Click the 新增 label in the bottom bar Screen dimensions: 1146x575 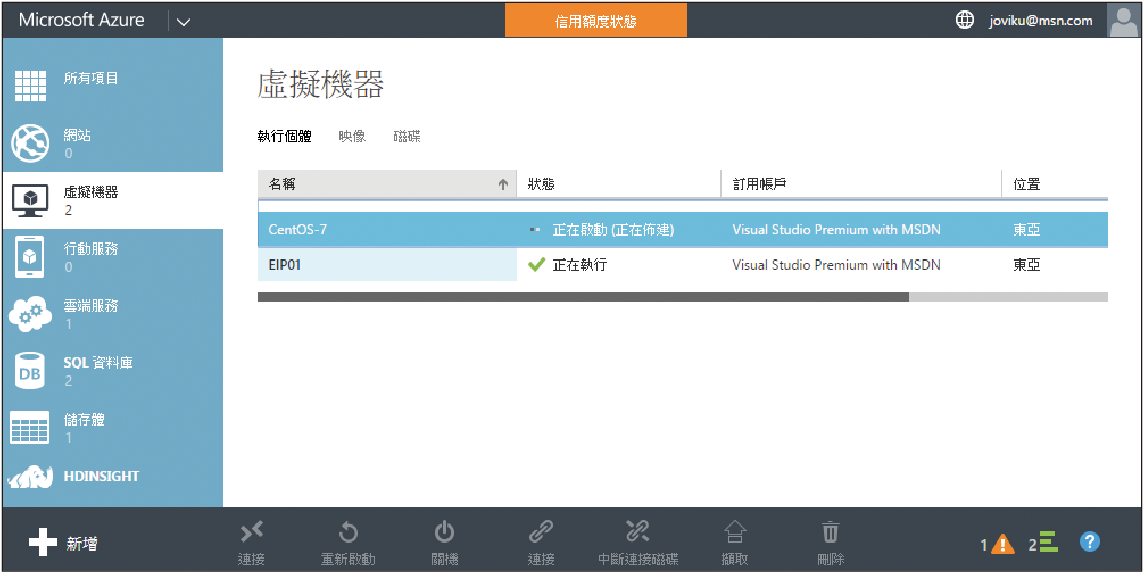click(82, 544)
